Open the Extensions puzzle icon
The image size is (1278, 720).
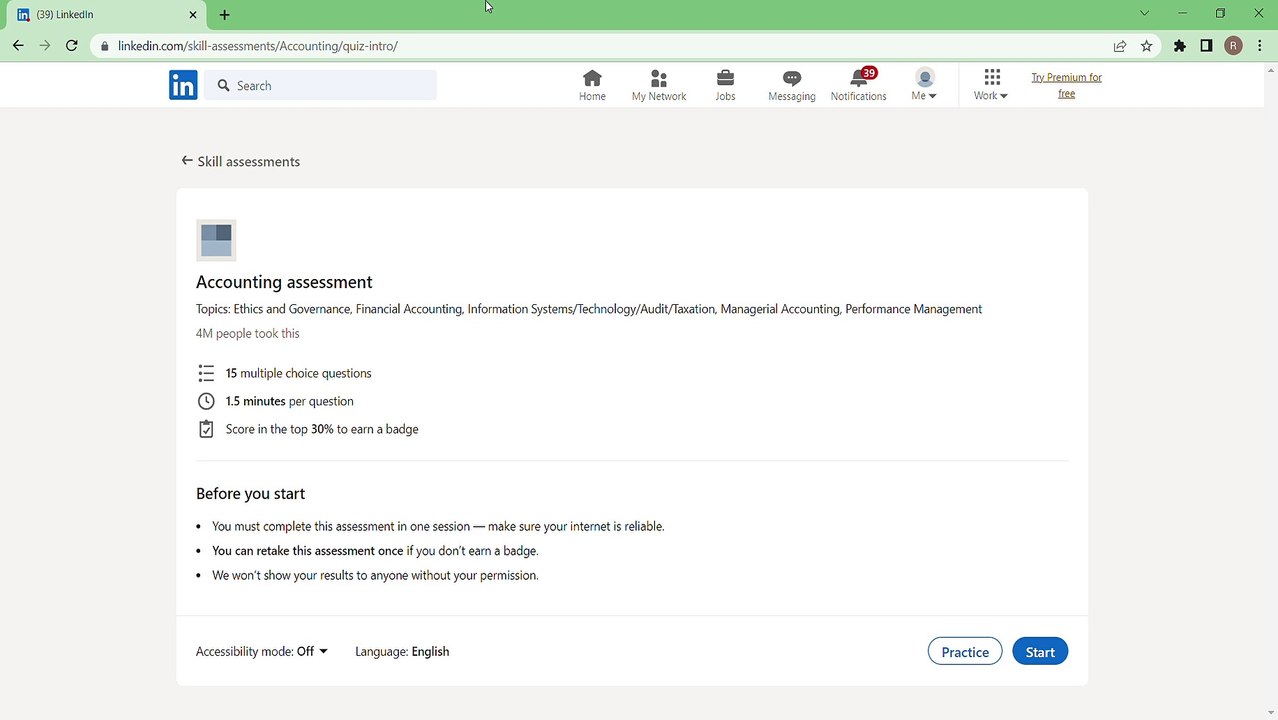pyautogui.click(x=1180, y=46)
